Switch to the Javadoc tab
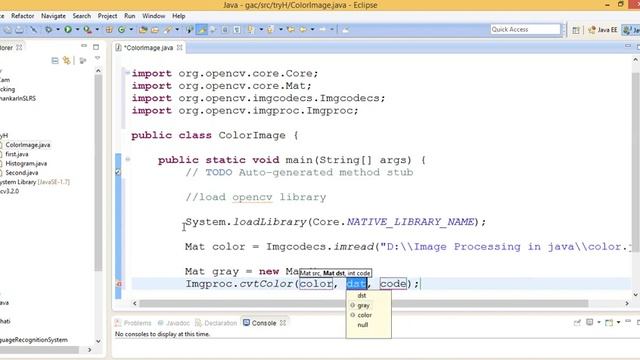 point(174,323)
